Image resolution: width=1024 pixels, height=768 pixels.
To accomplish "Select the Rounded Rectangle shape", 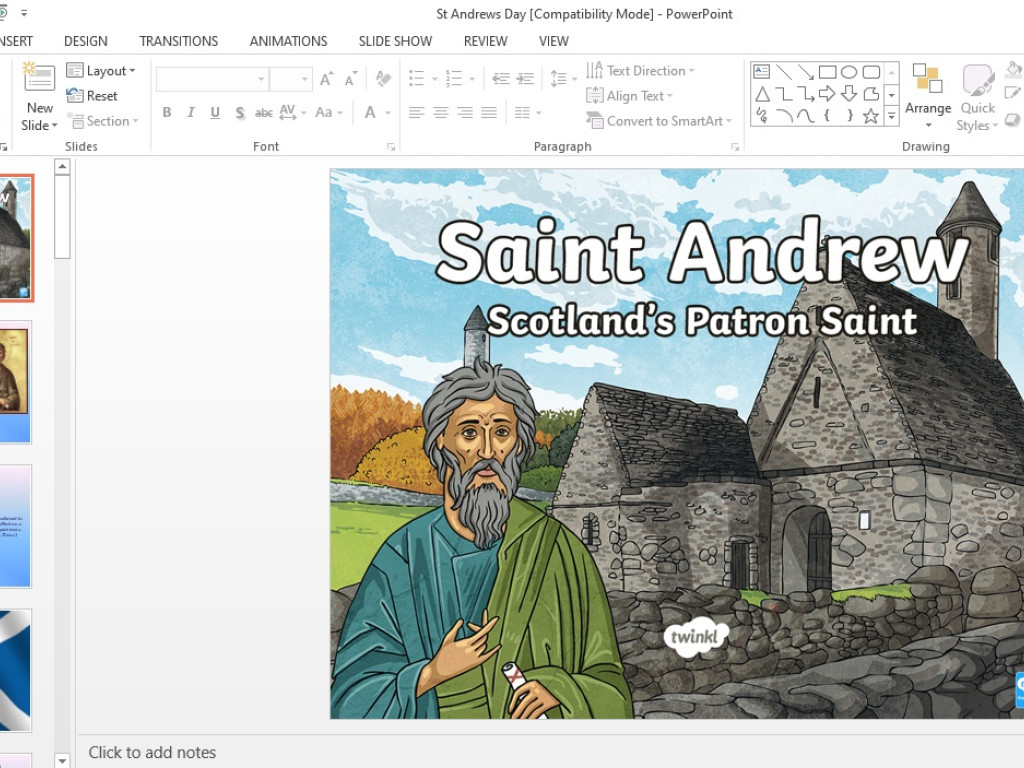I will (871, 71).
